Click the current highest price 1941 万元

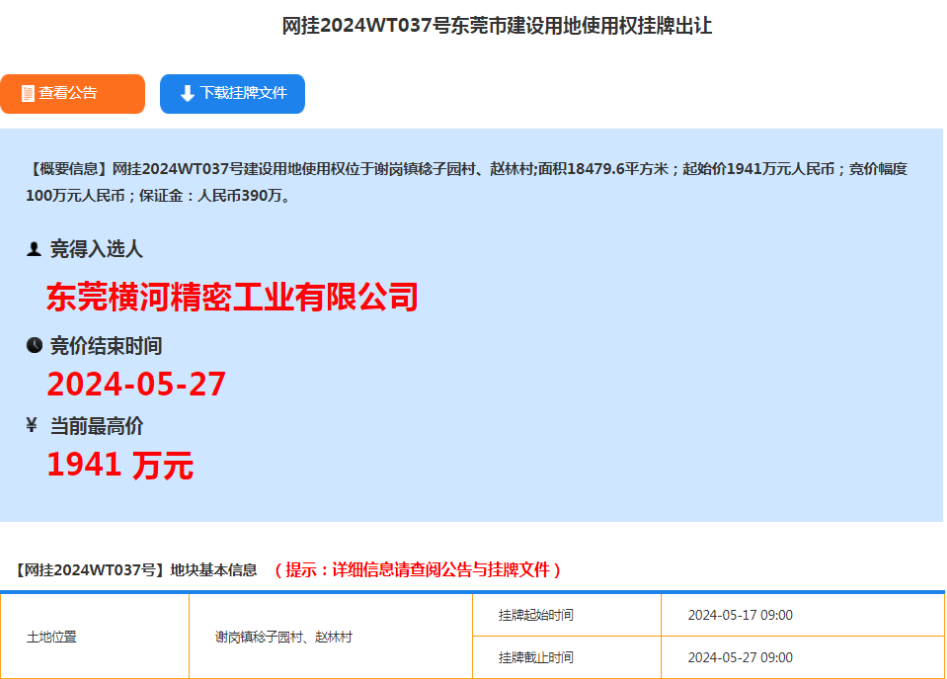[x=120, y=465]
